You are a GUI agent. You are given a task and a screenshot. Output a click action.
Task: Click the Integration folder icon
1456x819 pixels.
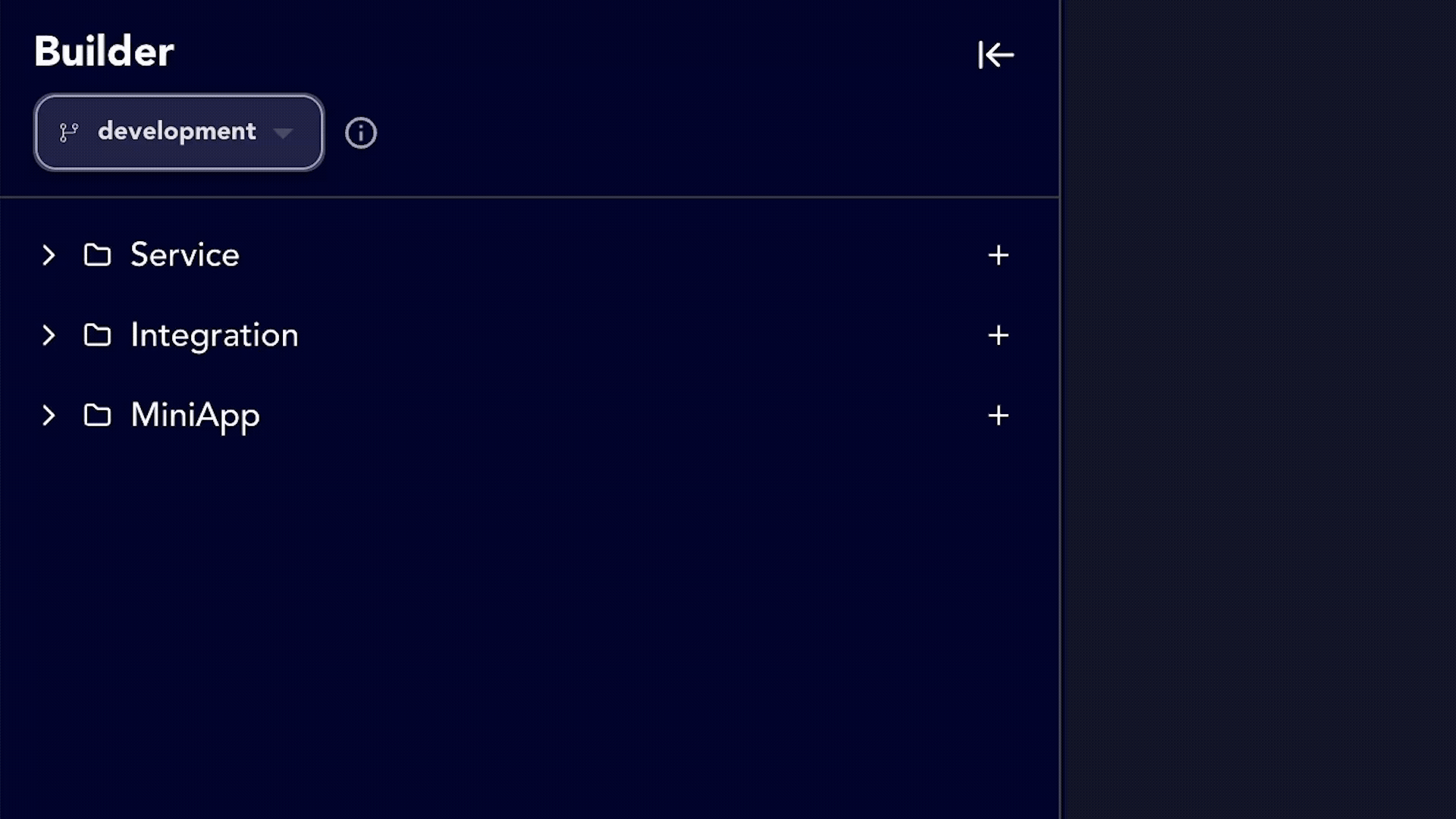97,335
